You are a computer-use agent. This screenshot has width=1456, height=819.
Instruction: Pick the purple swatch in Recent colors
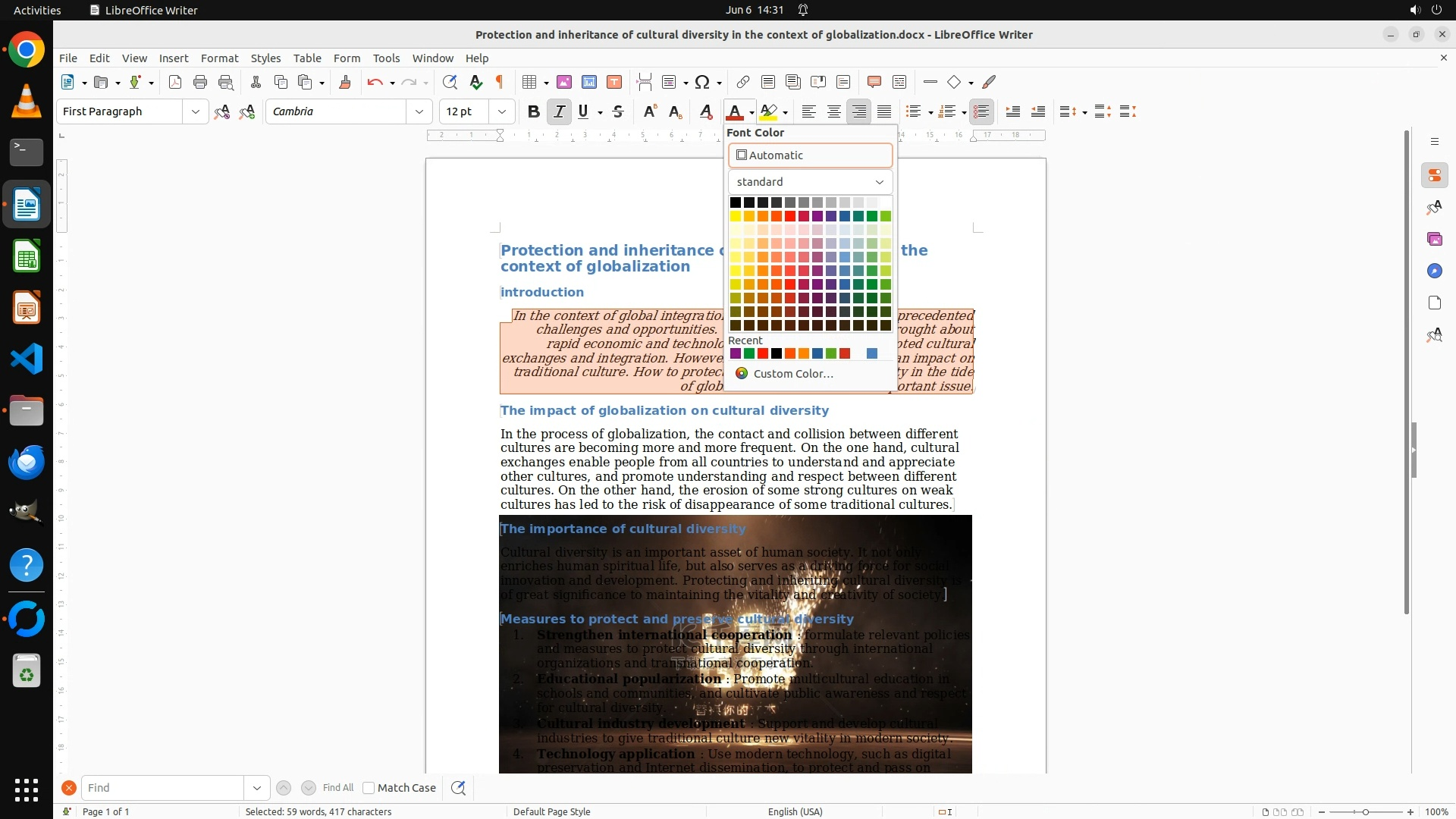(x=735, y=353)
